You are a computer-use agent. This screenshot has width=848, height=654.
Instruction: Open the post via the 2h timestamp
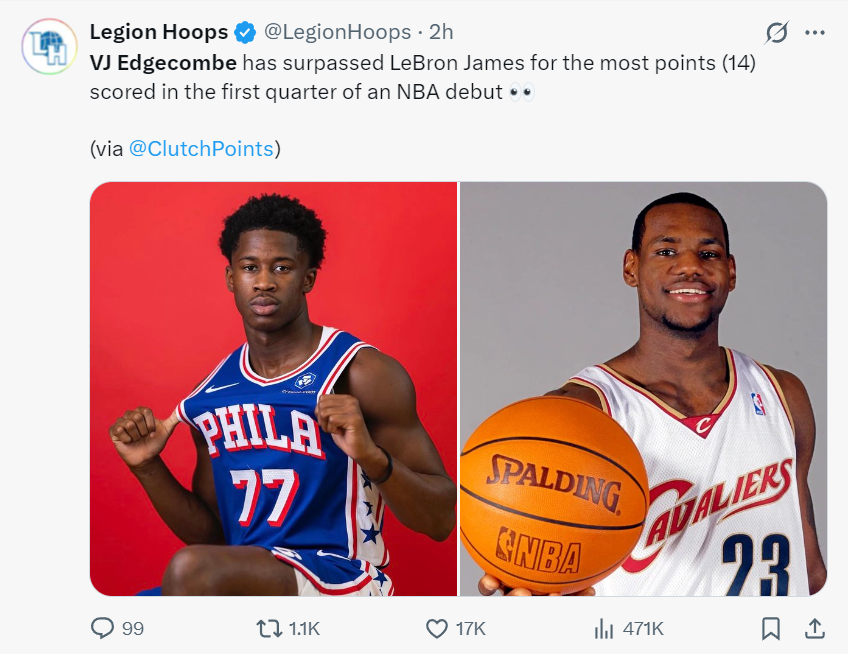pos(441,33)
